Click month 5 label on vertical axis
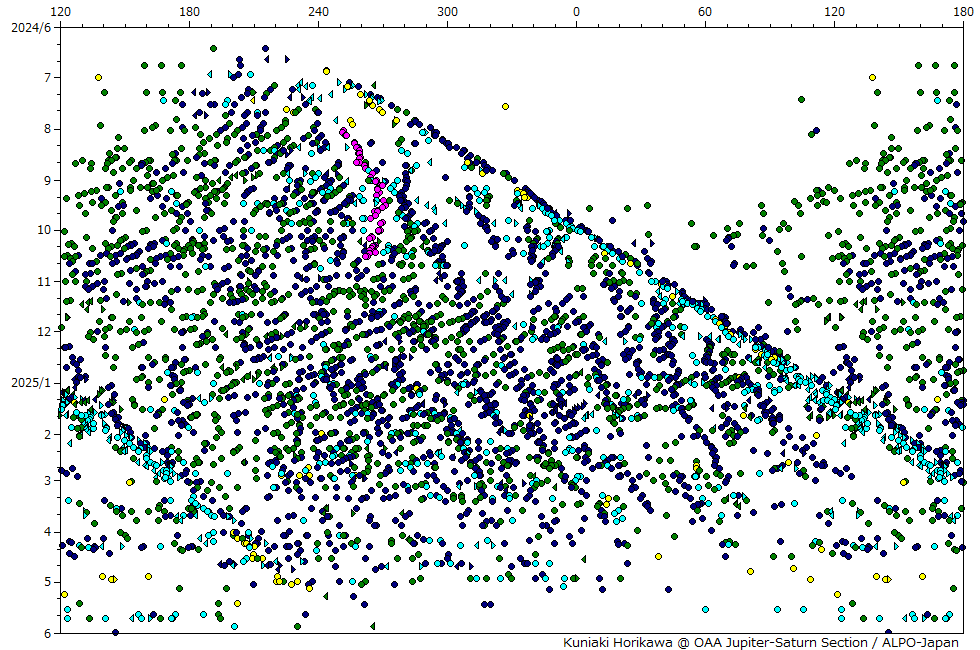The width and height of the screenshot is (980, 650). point(48,582)
